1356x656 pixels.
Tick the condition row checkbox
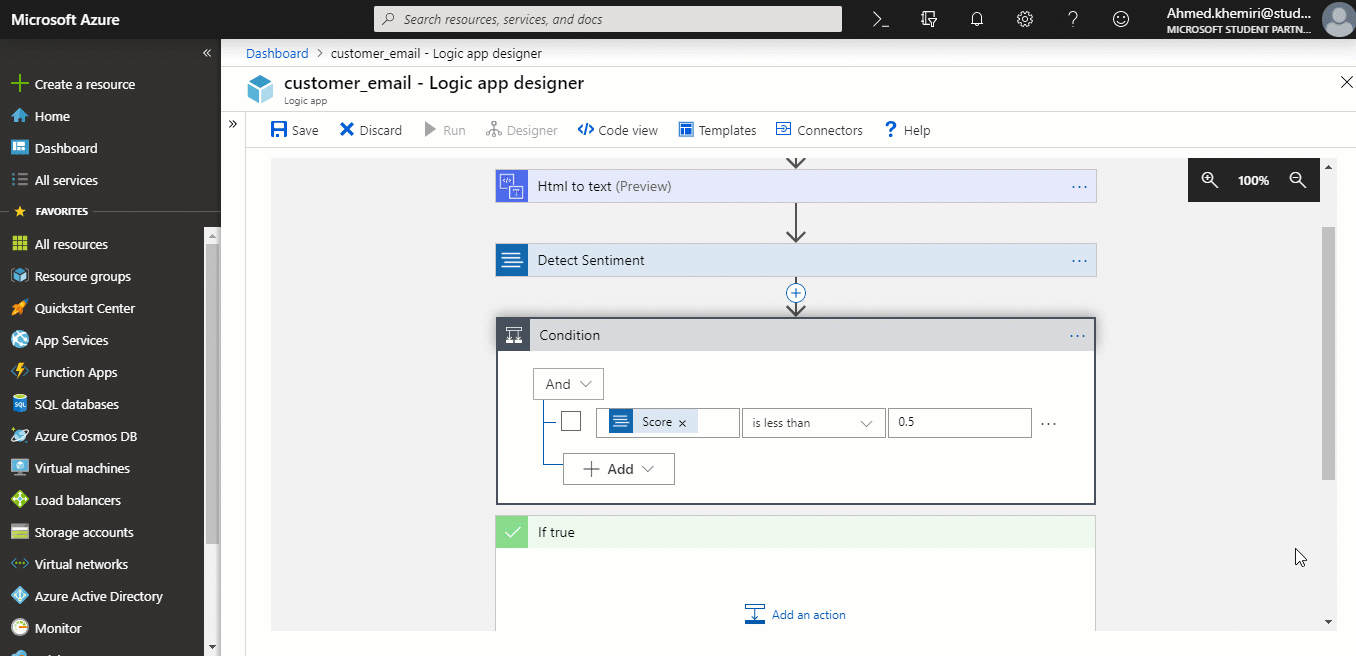(x=571, y=422)
